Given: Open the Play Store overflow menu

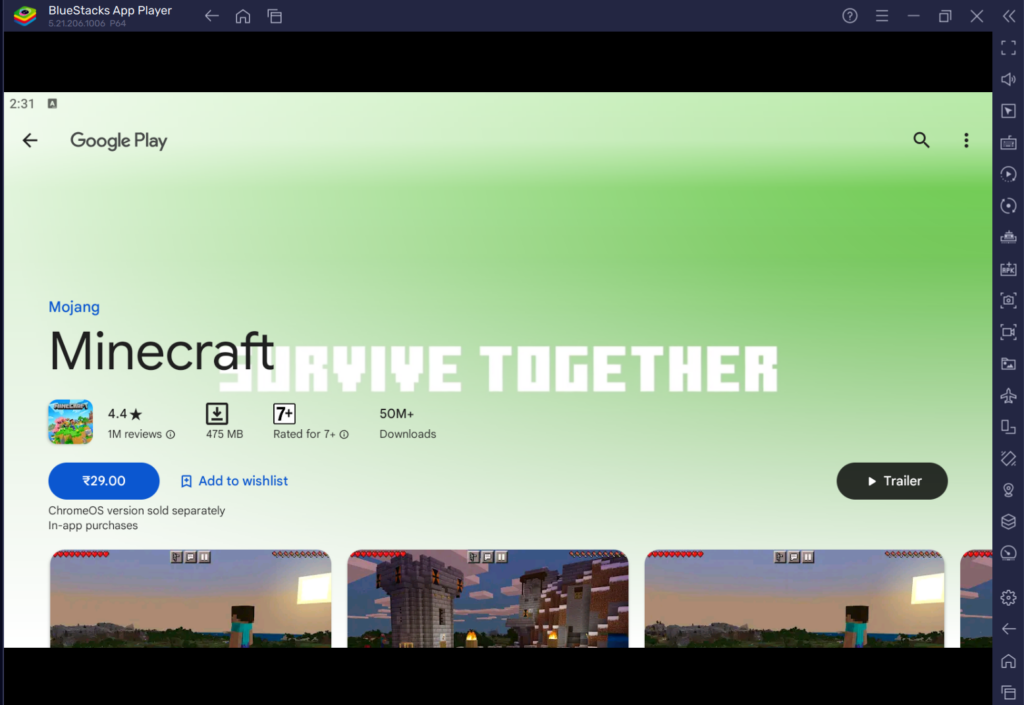Looking at the screenshot, I should 966,140.
